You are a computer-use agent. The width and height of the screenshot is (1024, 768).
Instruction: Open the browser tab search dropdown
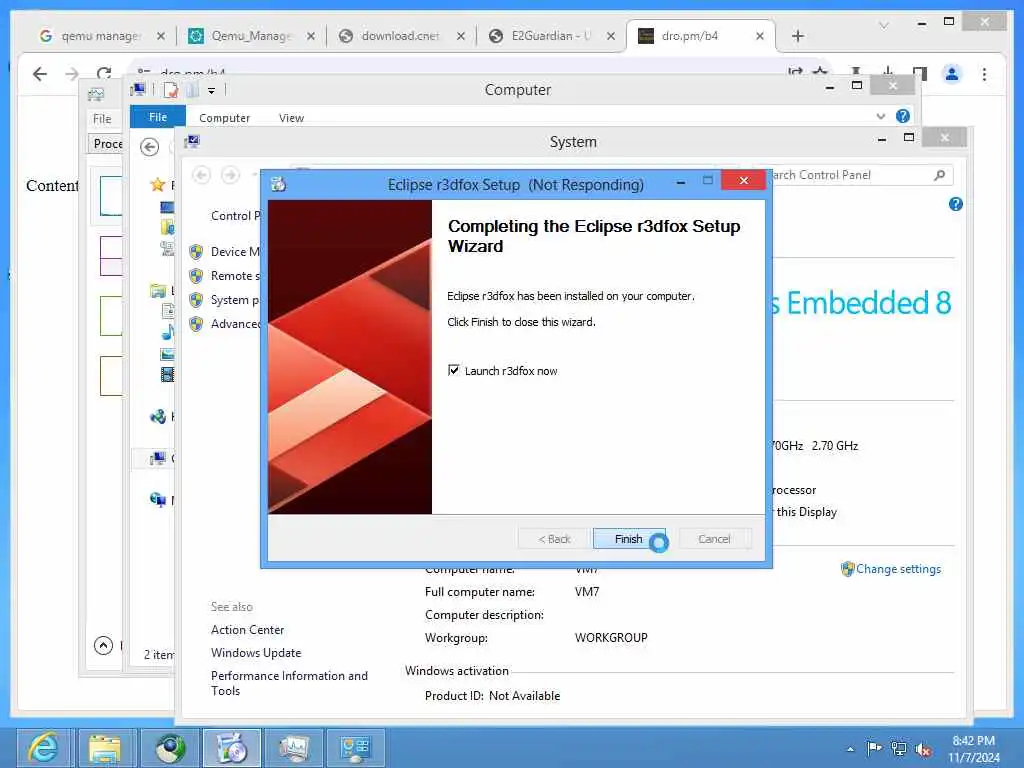click(884, 25)
